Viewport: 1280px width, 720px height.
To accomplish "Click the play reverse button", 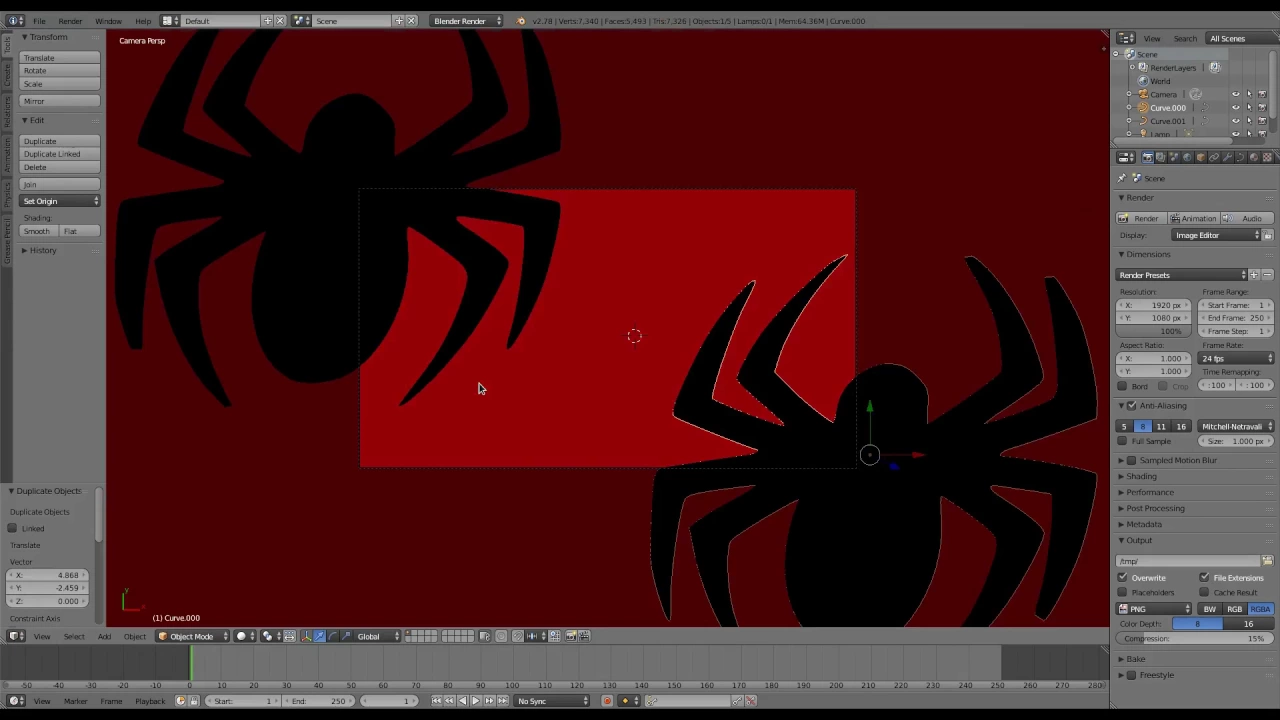I will [462, 701].
